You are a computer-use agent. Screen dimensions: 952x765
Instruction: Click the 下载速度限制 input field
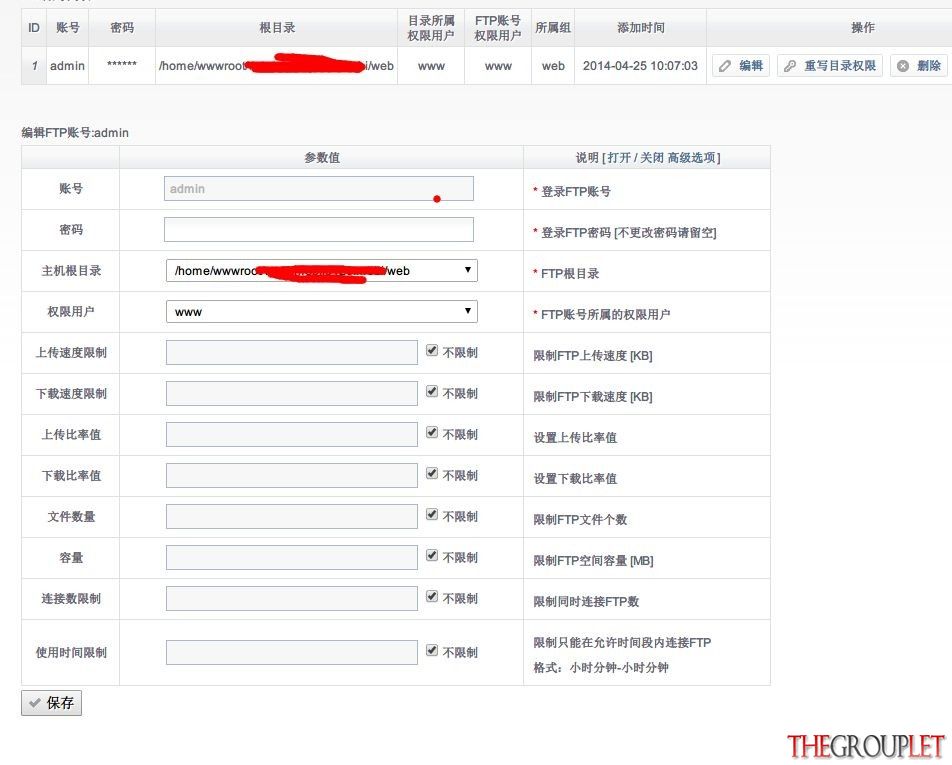point(292,393)
